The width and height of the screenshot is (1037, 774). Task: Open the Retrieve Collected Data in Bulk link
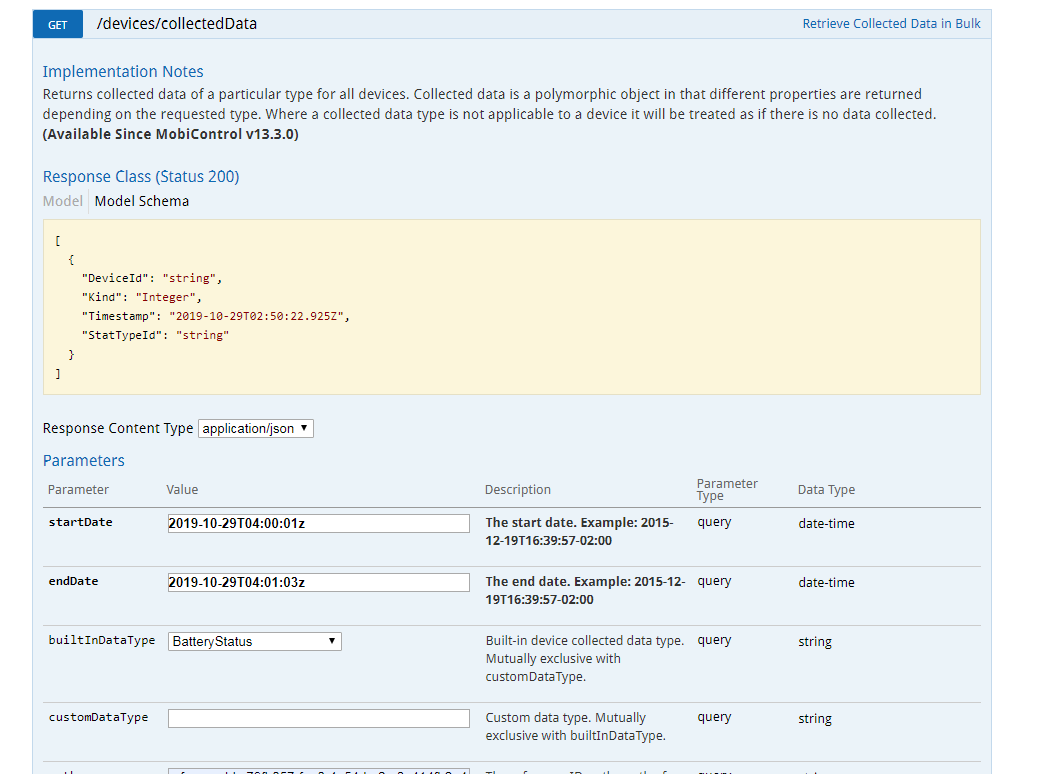coord(891,24)
